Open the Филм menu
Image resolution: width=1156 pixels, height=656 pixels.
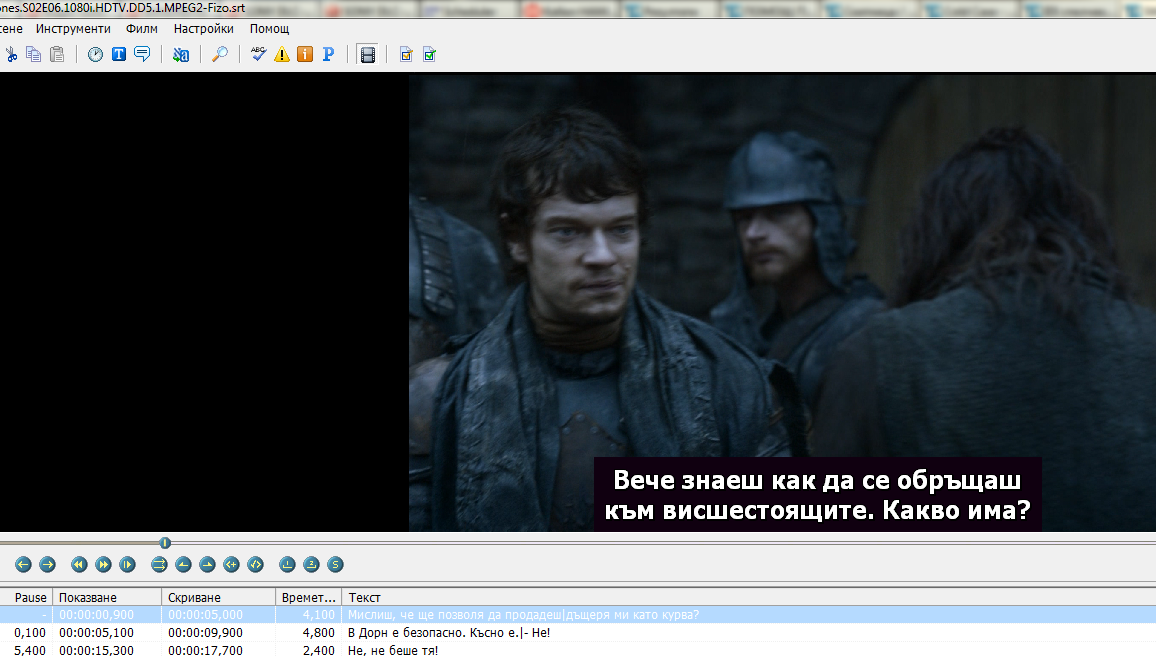tap(142, 28)
